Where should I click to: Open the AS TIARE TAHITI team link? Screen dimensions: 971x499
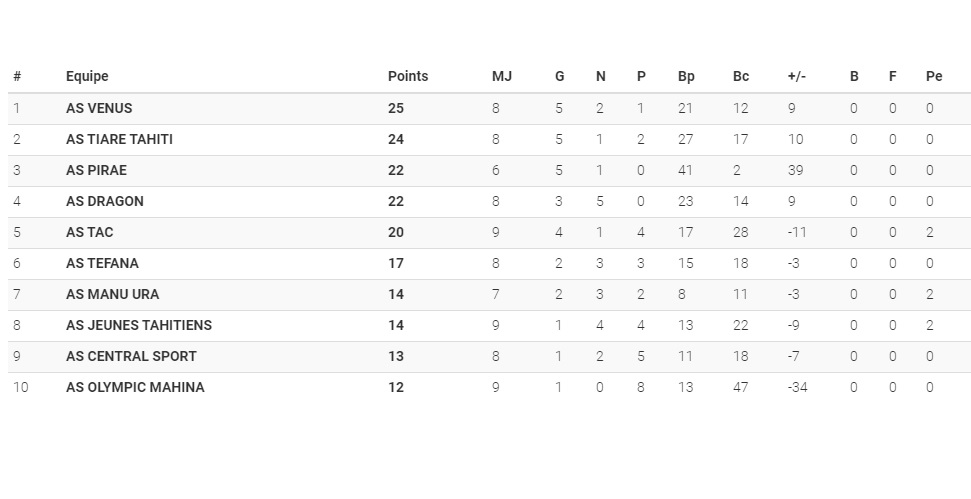(119, 139)
